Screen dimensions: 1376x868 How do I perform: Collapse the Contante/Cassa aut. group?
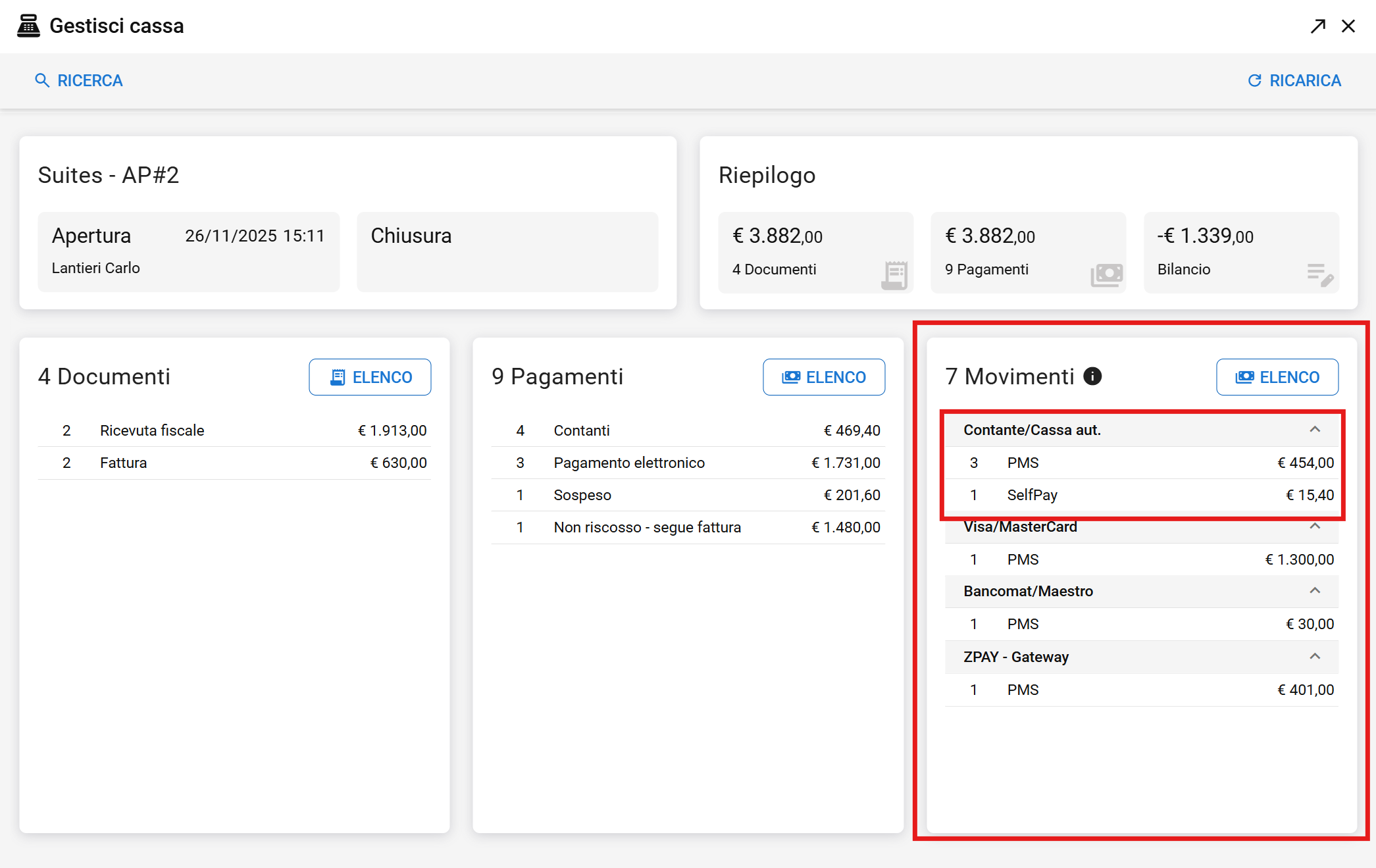(x=1315, y=430)
